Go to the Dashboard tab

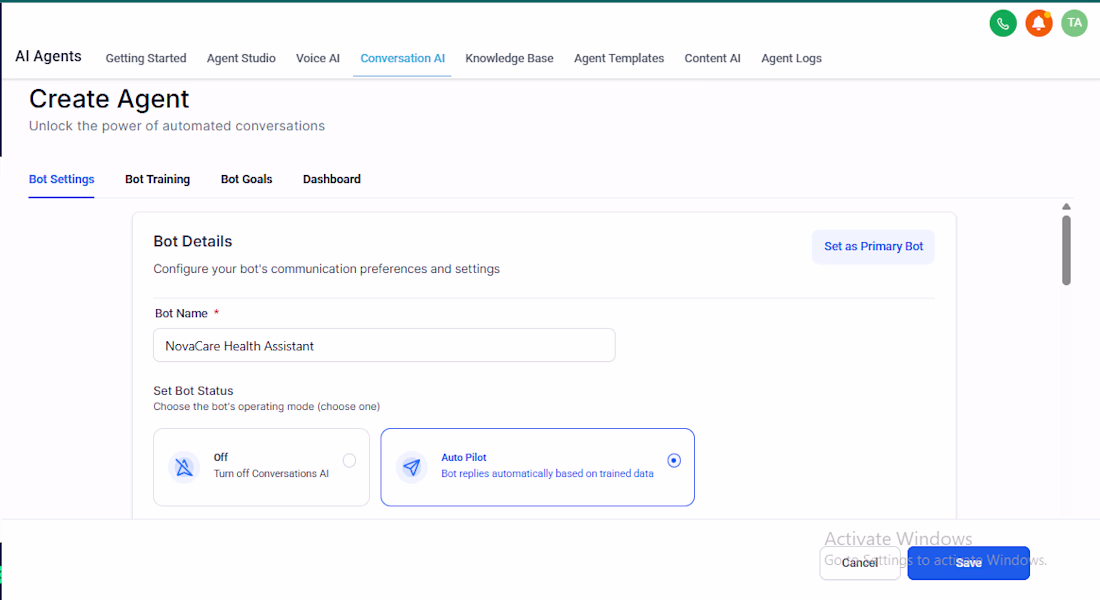[332, 179]
